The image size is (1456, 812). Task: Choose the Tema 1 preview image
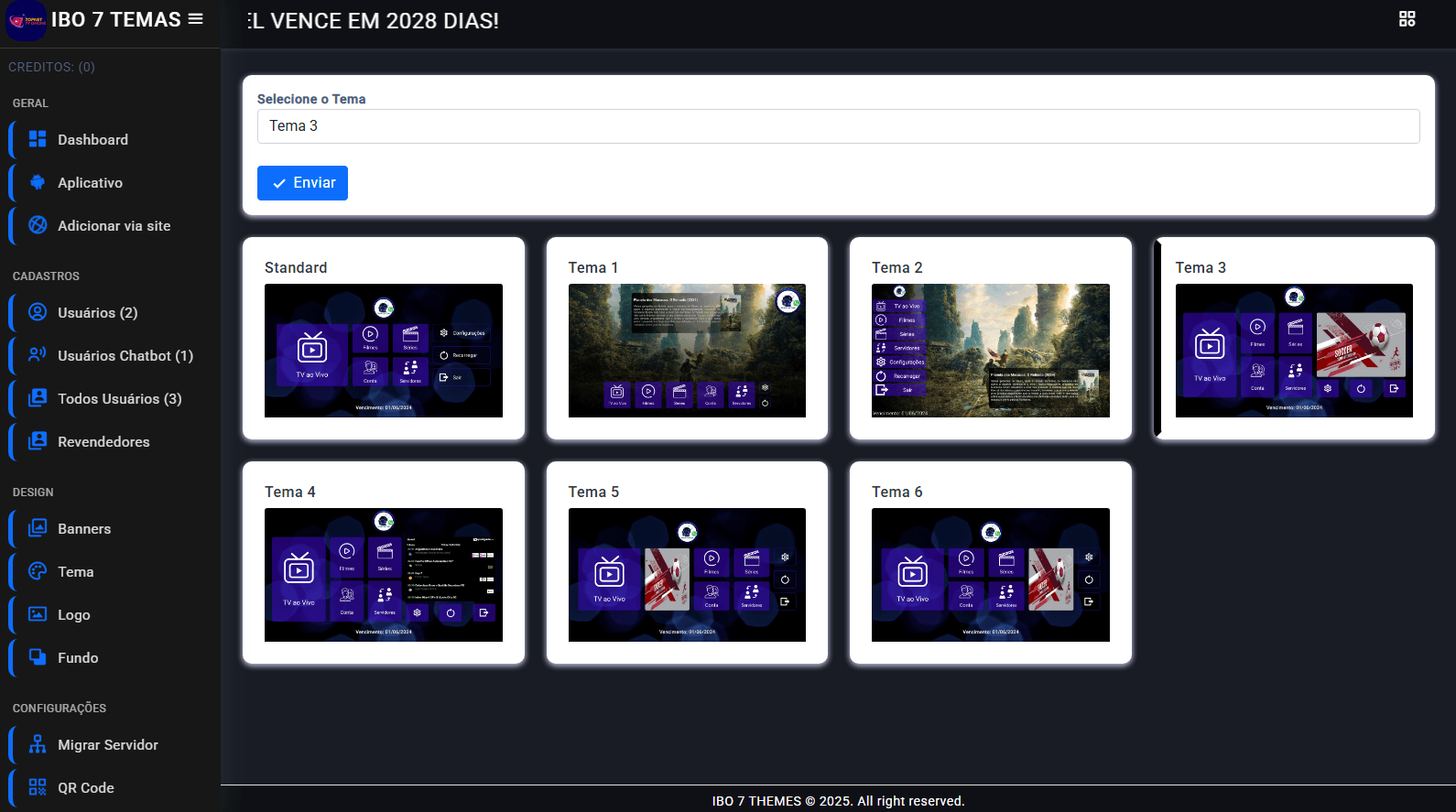tap(687, 351)
